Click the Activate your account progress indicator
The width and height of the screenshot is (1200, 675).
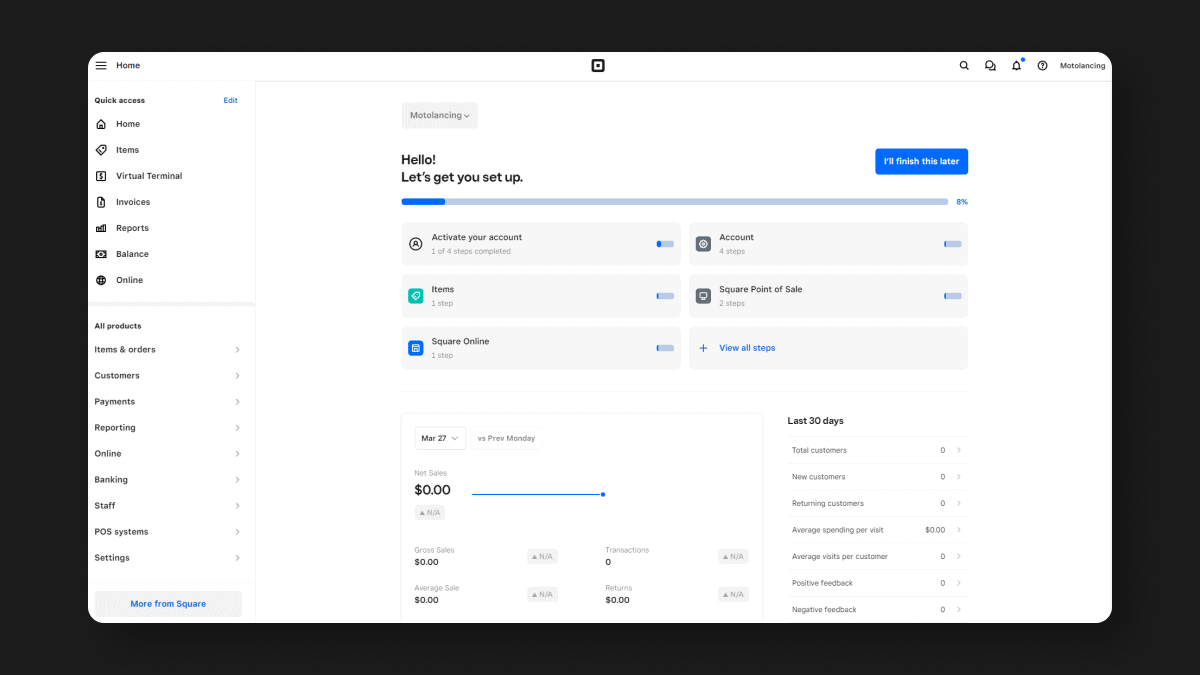(665, 244)
